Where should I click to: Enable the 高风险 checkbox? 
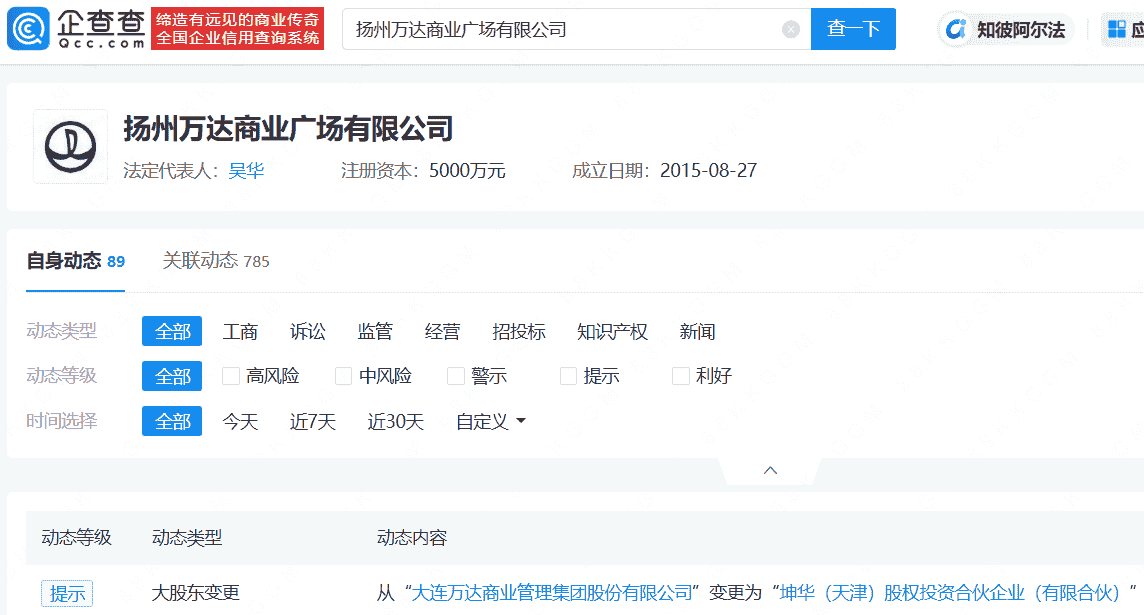point(231,376)
